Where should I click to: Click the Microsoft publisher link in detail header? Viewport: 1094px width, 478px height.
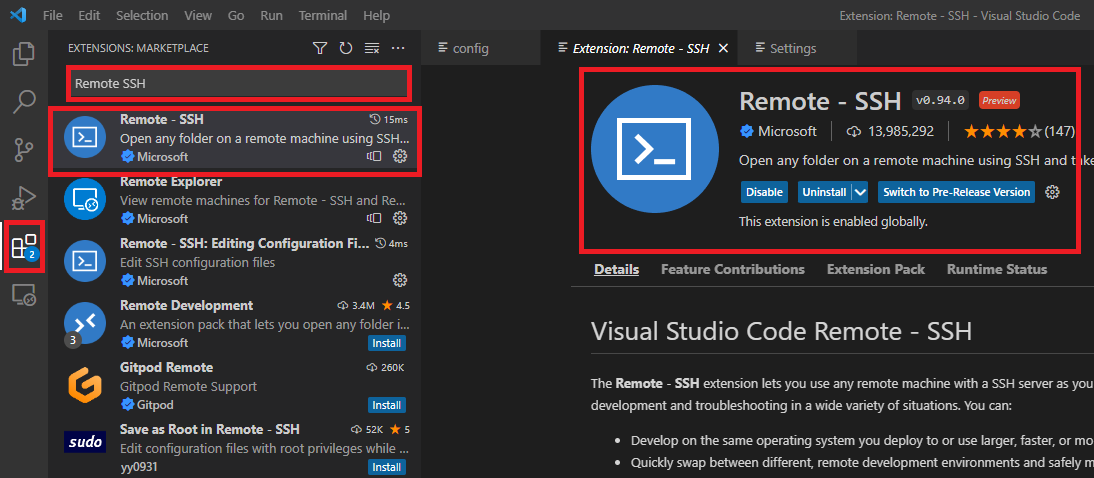click(786, 130)
